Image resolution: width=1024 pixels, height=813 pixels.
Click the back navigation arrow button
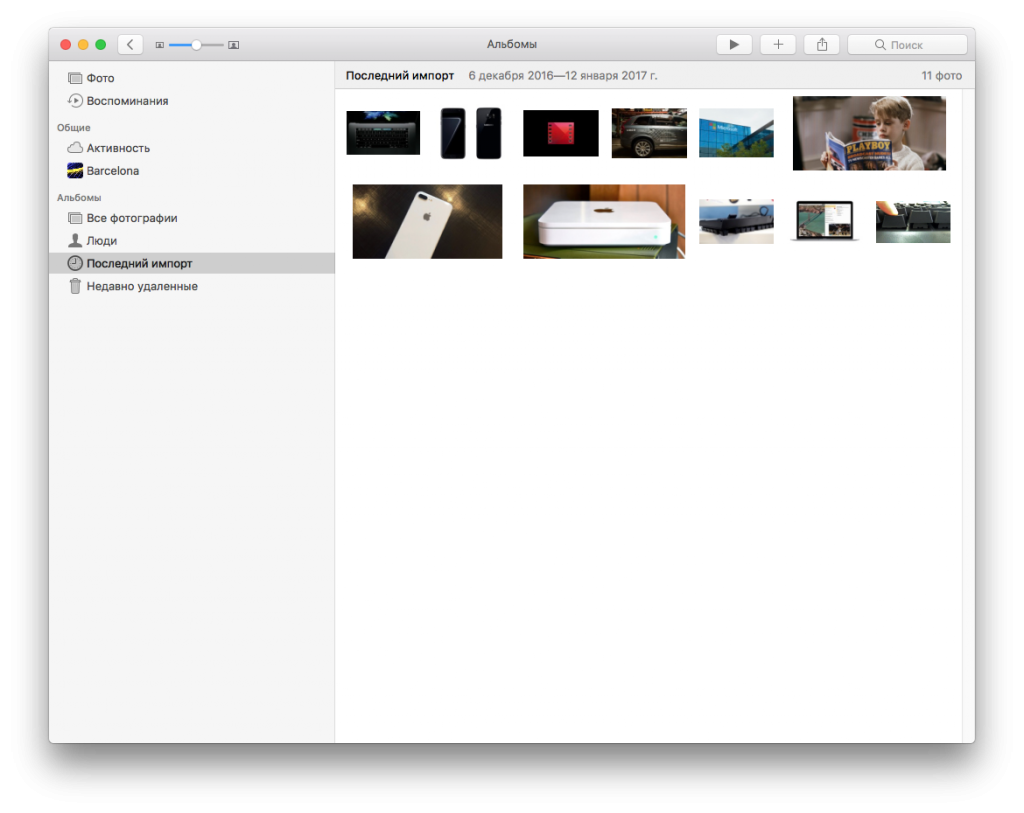point(130,44)
